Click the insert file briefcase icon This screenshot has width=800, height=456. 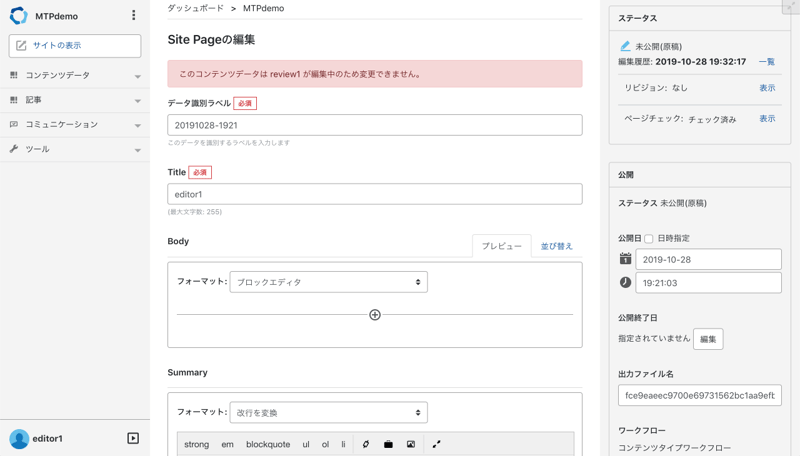tap(388, 444)
